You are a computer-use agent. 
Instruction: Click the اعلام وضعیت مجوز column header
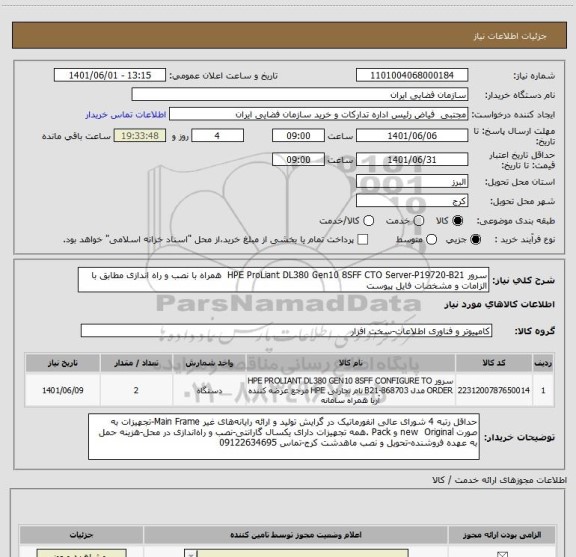(x=296, y=535)
